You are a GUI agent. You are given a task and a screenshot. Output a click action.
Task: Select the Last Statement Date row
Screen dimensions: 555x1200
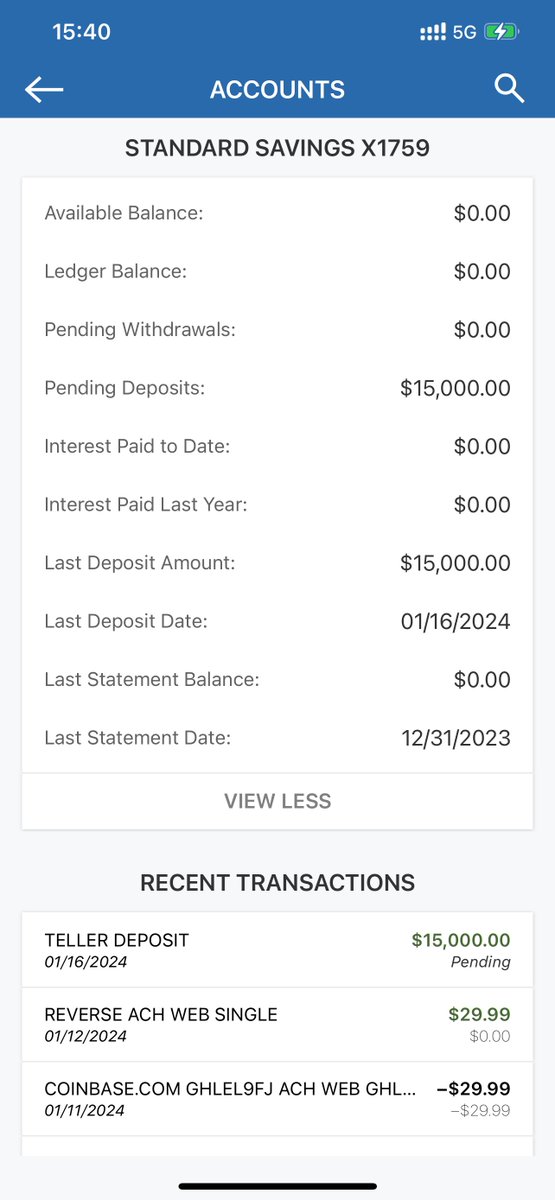click(x=277, y=738)
